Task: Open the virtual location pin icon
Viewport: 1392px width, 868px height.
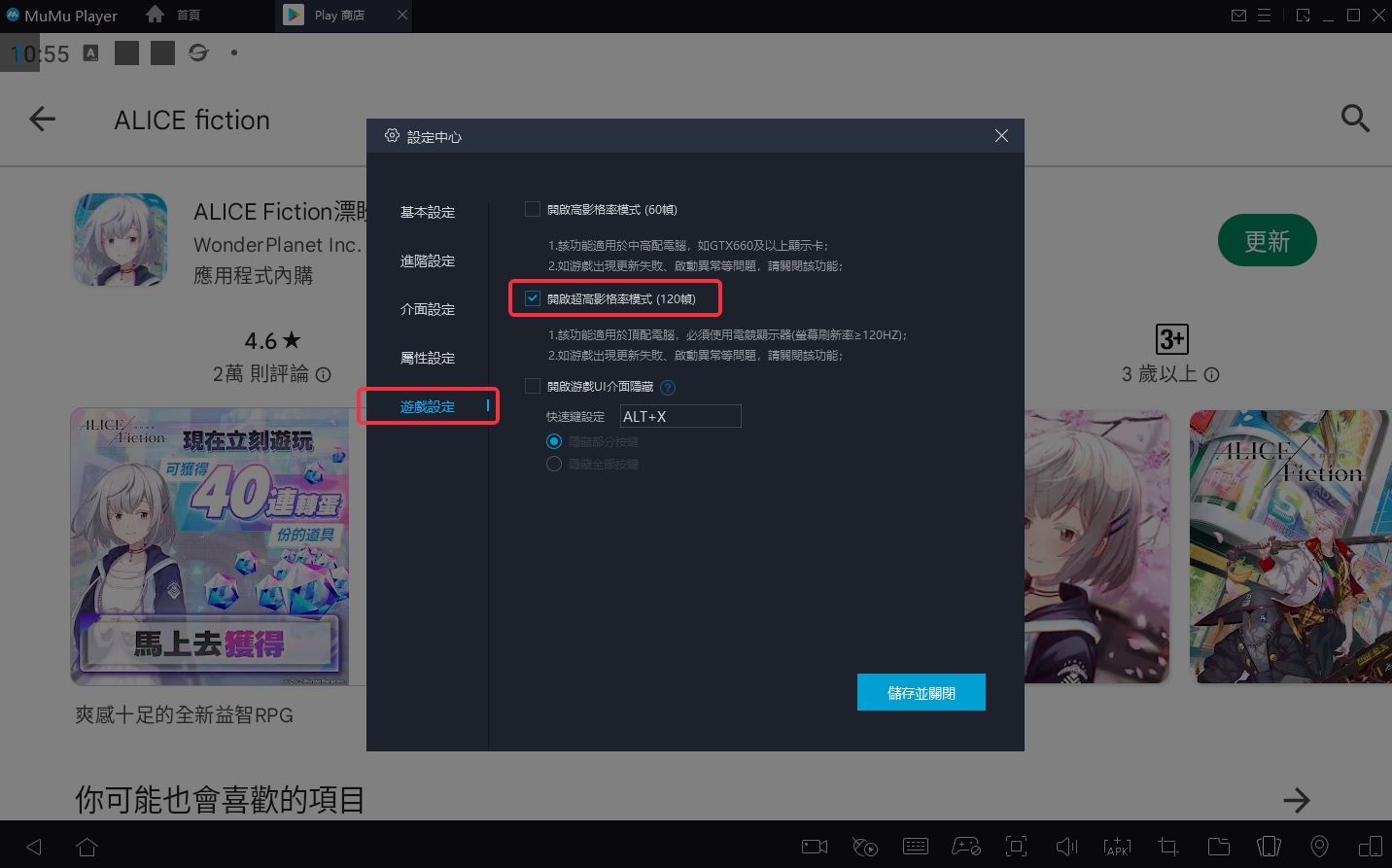Action: [x=1319, y=847]
